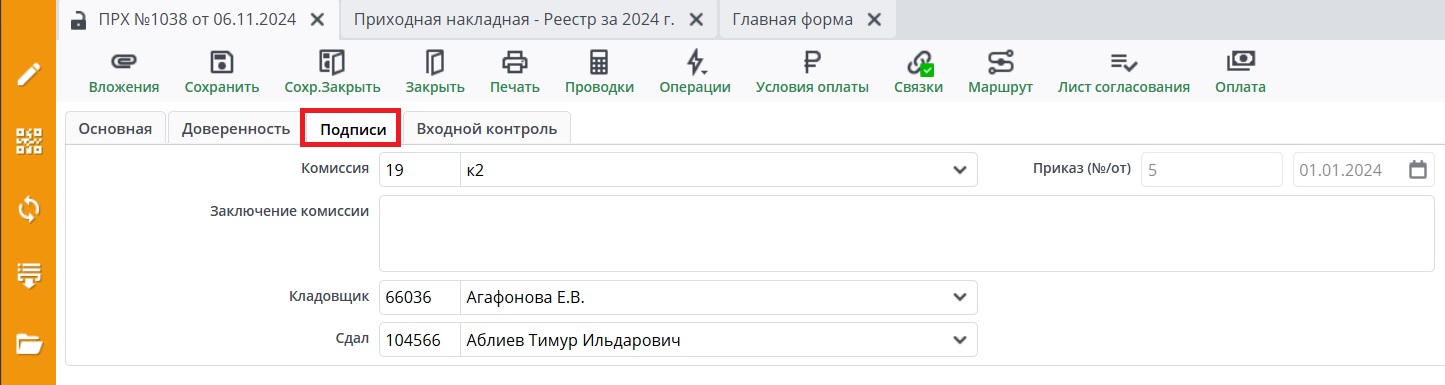Click the Кладовщик code field 66036
The width and height of the screenshot is (1445, 385).
pyautogui.click(x=419, y=297)
